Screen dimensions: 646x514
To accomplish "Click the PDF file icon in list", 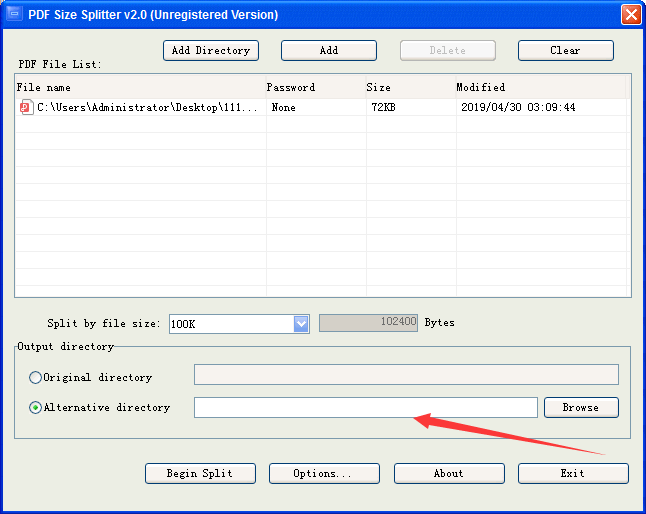I will (x=26, y=107).
